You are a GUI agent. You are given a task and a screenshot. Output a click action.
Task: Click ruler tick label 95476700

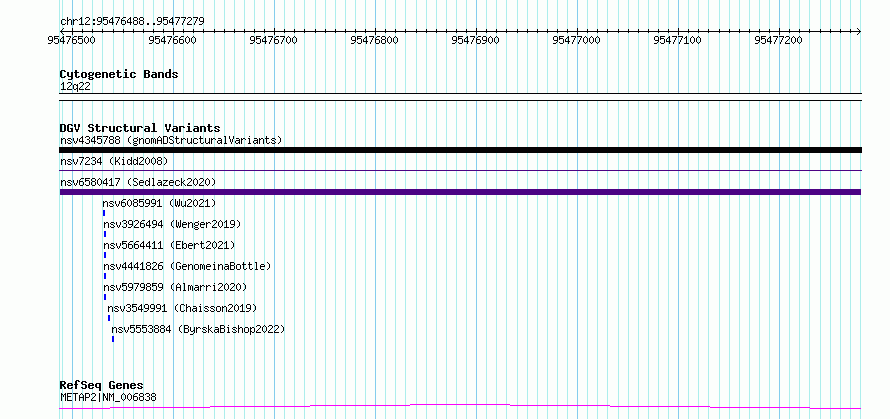point(274,40)
